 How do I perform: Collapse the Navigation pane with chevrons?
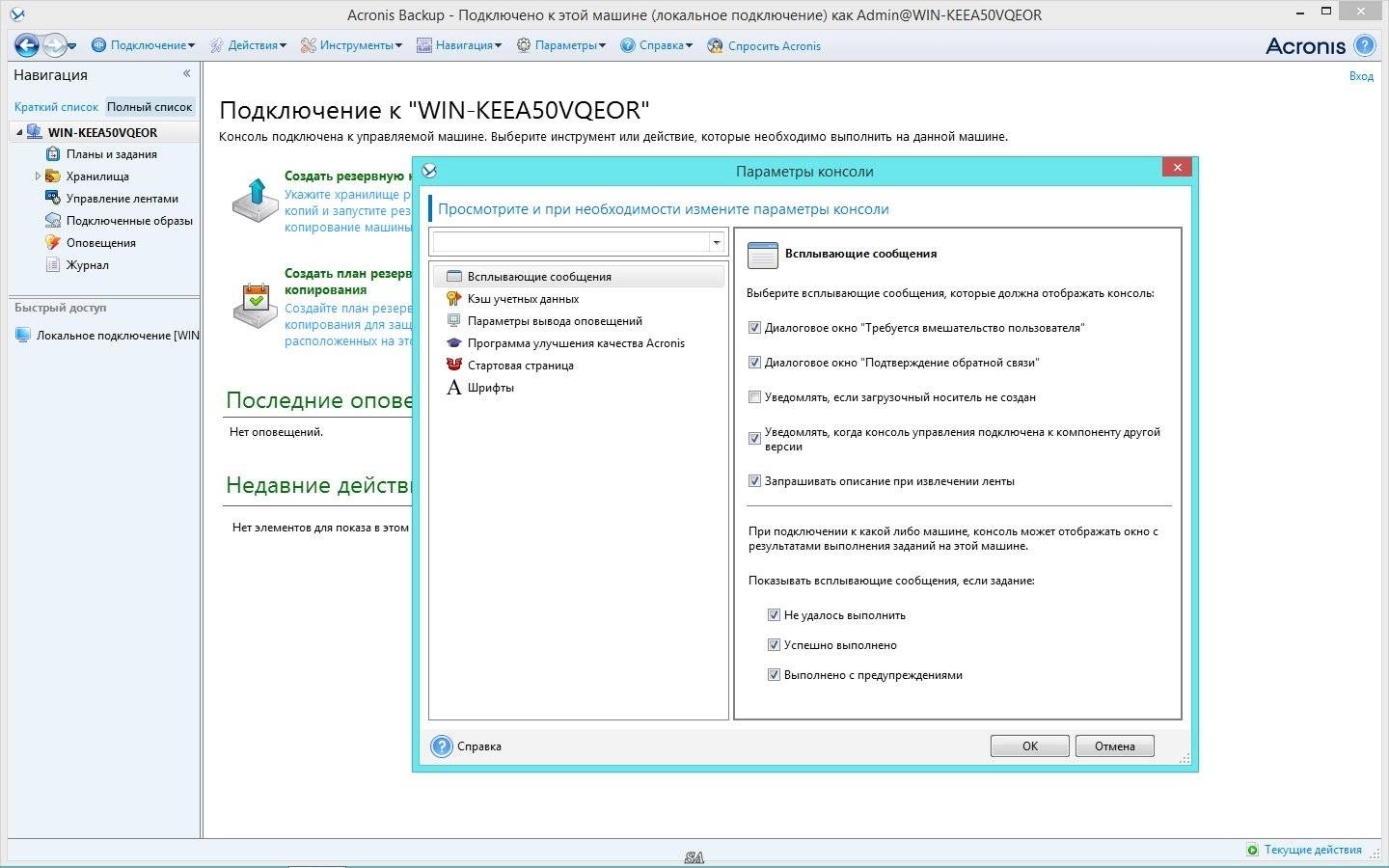pos(187,73)
